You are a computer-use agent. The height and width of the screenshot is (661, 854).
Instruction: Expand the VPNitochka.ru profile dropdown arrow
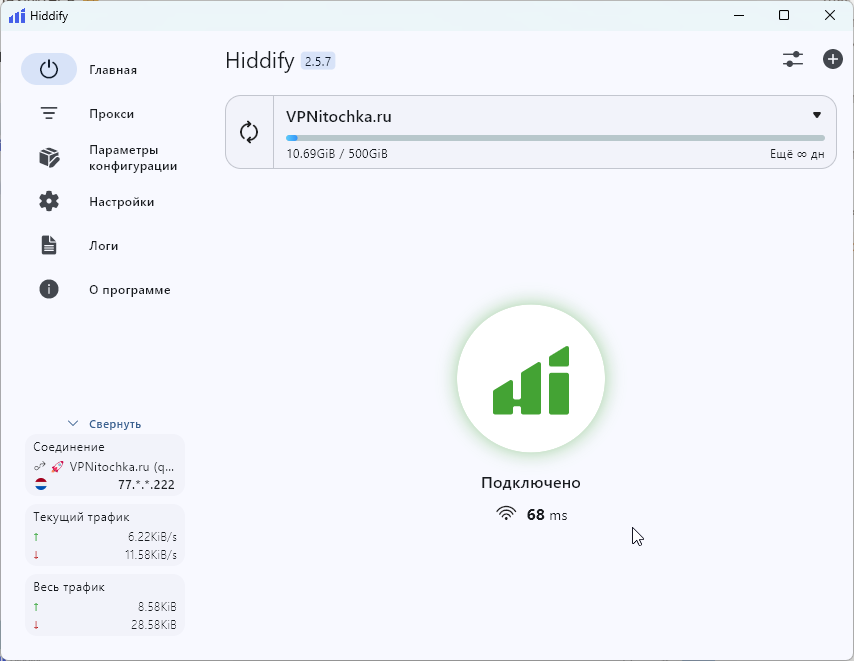click(816, 115)
